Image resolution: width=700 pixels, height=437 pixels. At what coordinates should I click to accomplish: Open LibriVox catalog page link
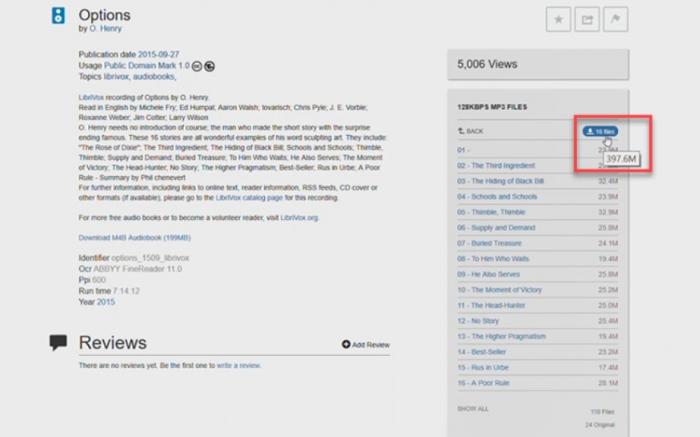(249, 197)
